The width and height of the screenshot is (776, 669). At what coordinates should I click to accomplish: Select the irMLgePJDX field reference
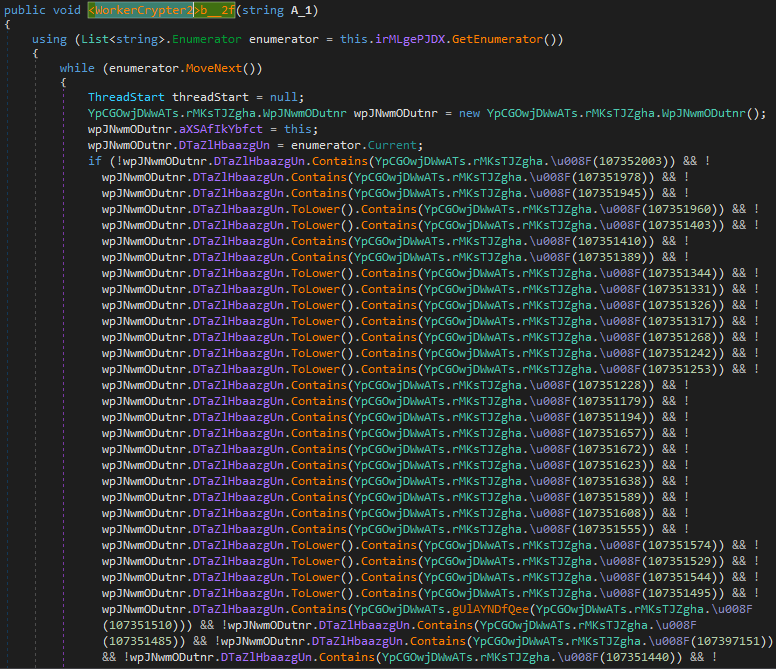pos(410,39)
